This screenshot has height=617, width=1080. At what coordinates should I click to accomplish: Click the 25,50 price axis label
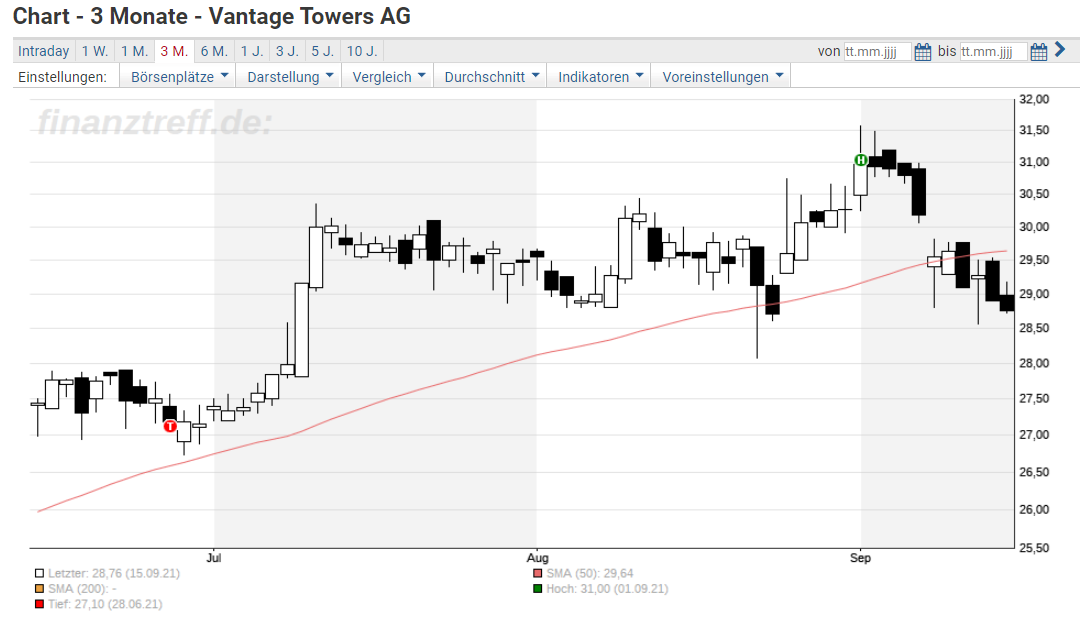click(x=1034, y=548)
